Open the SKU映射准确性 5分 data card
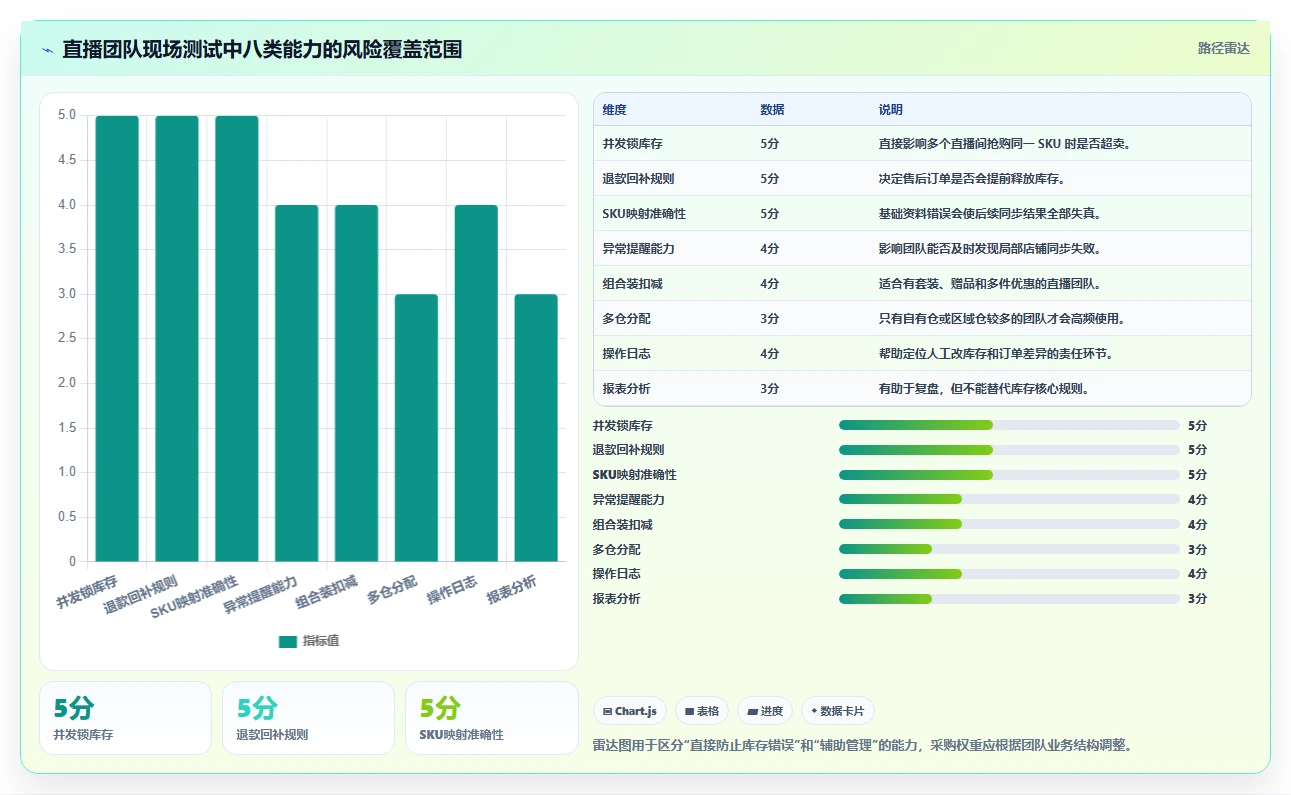Viewport: 1291px width, 795px height. pyautogui.click(x=491, y=718)
